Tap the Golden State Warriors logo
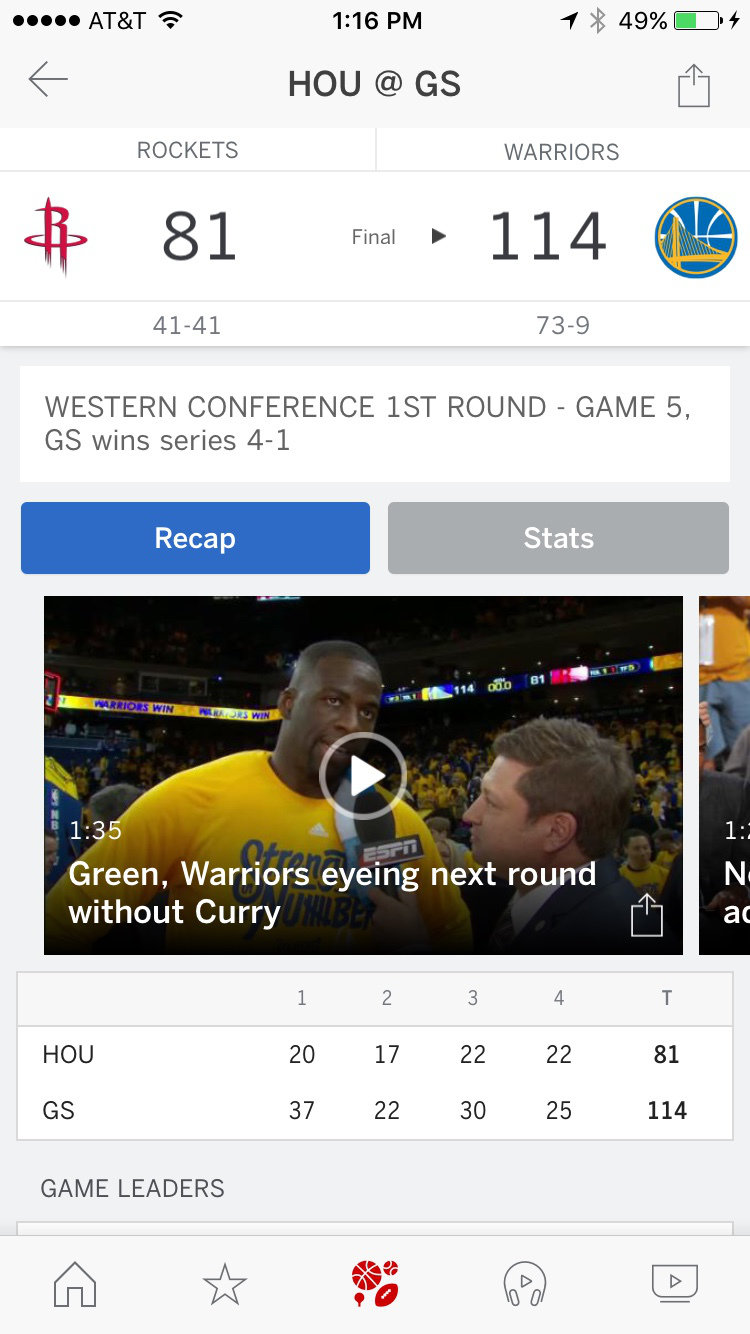The image size is (750, 1334). (695, 237)
